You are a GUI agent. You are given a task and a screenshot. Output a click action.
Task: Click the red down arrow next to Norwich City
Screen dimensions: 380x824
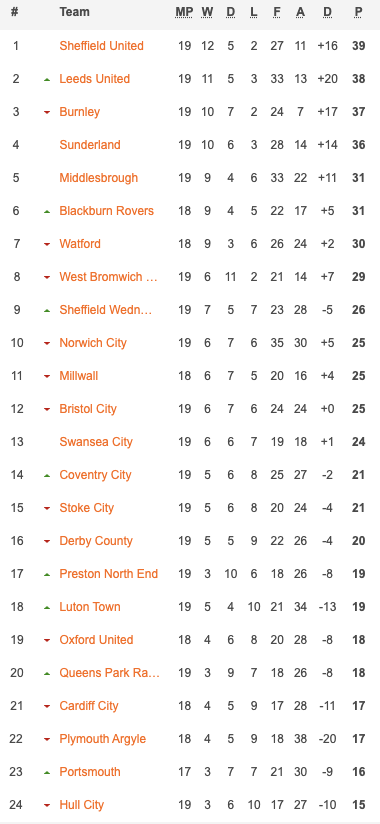(x=47, y=344)
